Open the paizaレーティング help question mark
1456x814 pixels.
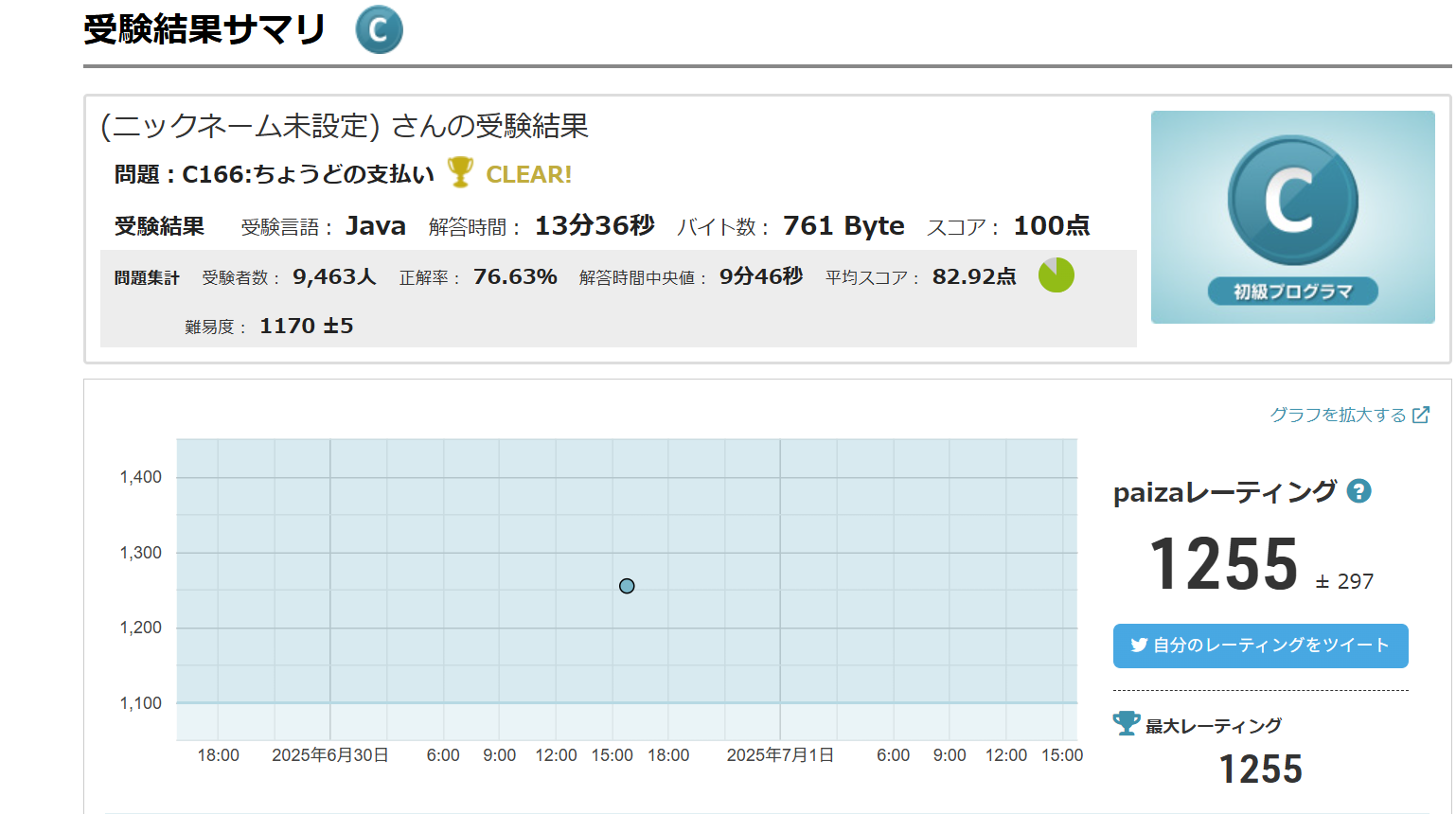point(1358,491)
